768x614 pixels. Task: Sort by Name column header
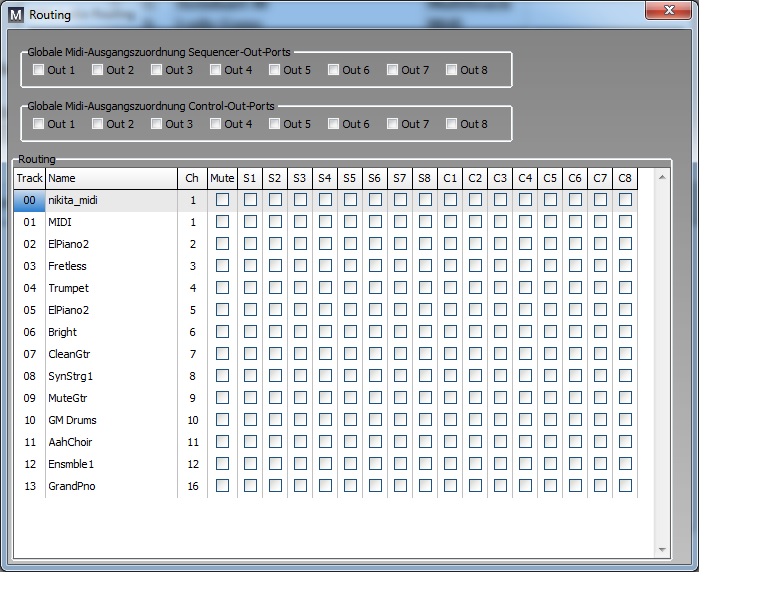[x=111, y=178]
